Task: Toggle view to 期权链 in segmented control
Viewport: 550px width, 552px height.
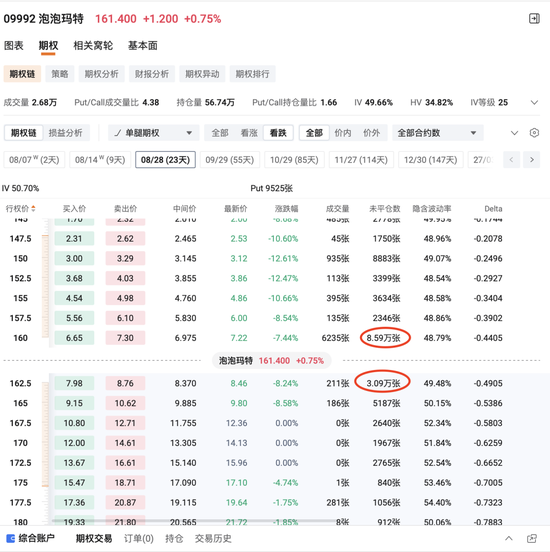Action: (x=24, y=133)
